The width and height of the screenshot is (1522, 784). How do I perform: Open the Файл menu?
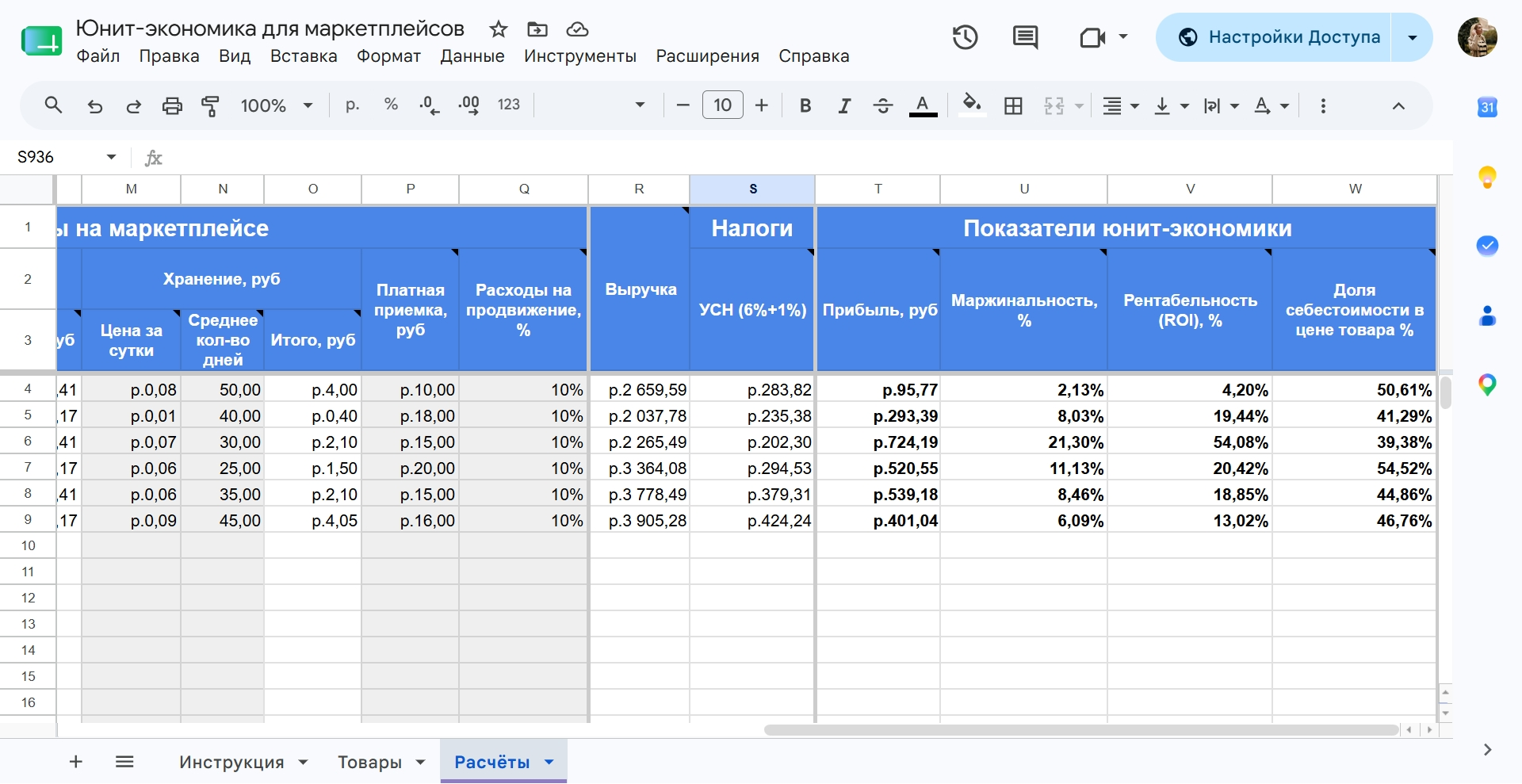98,56
